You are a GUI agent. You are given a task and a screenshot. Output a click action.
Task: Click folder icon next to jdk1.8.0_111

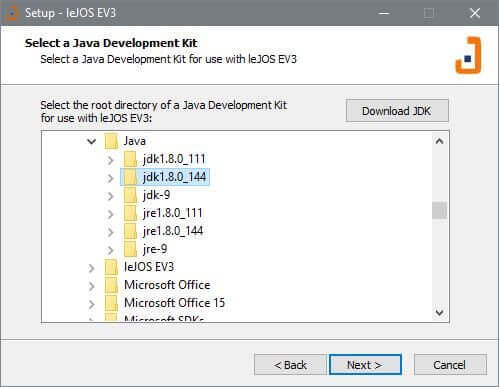coord(130,159)
